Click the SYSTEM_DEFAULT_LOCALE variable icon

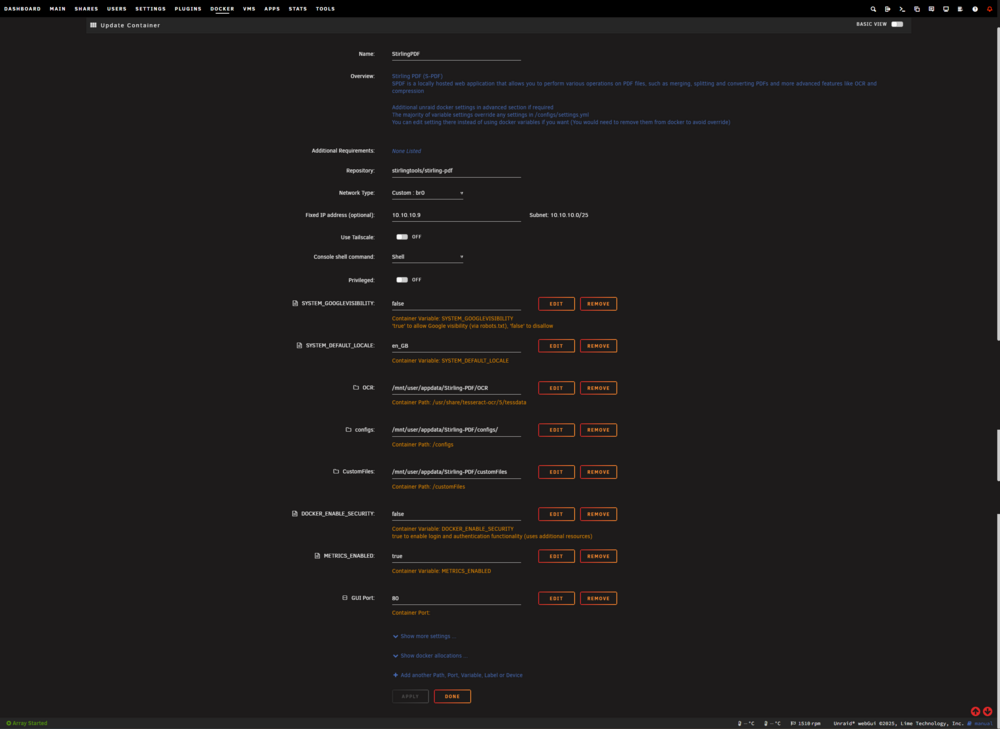[x=299, y=346]
